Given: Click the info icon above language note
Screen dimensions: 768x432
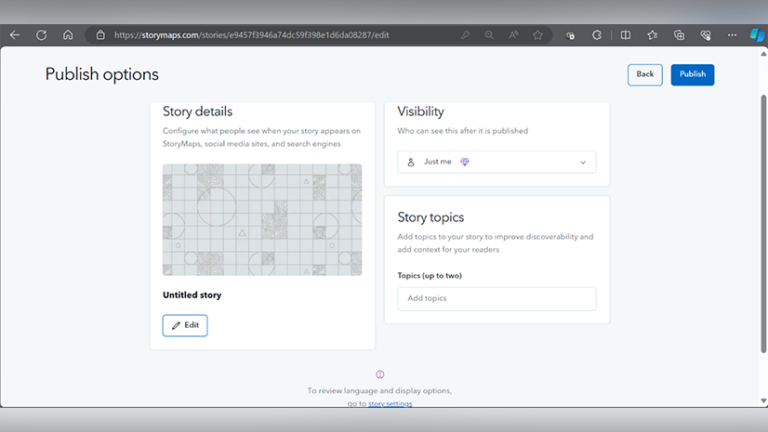Looking at the screenshot, I should pos(380,375).
